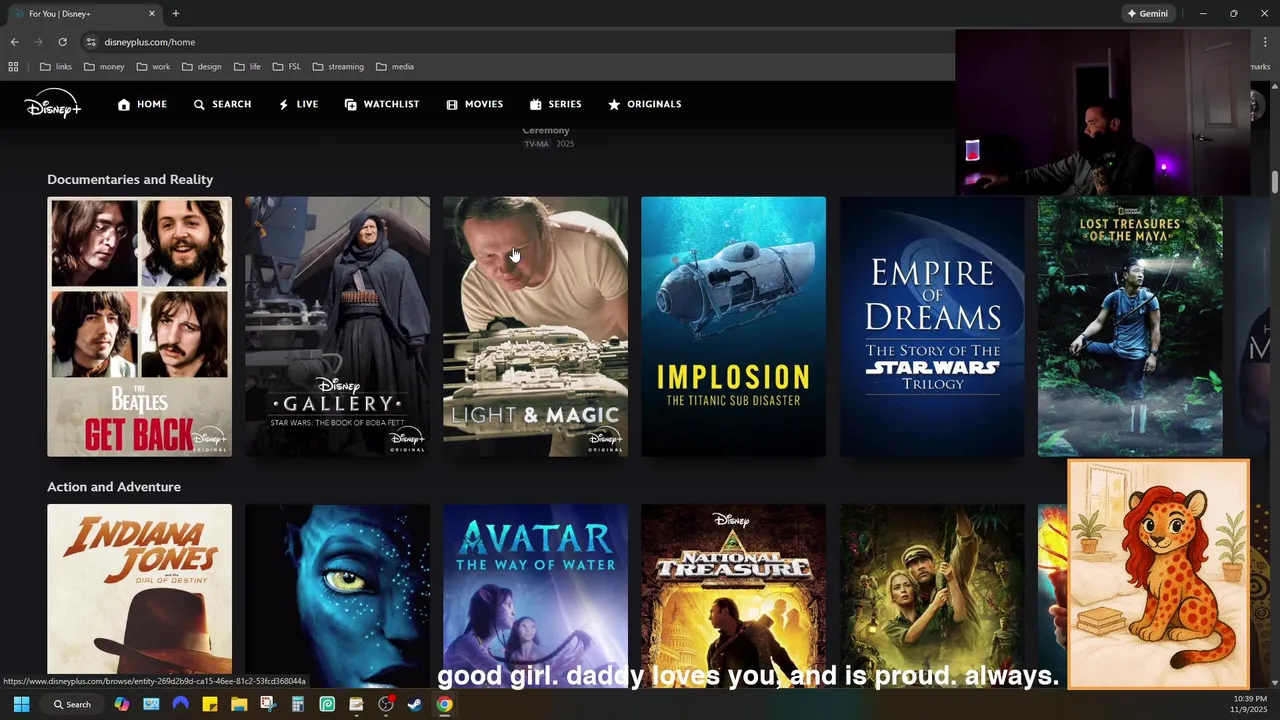Open the Originals section
1280x720 pixels.
[x=644, y=104]
